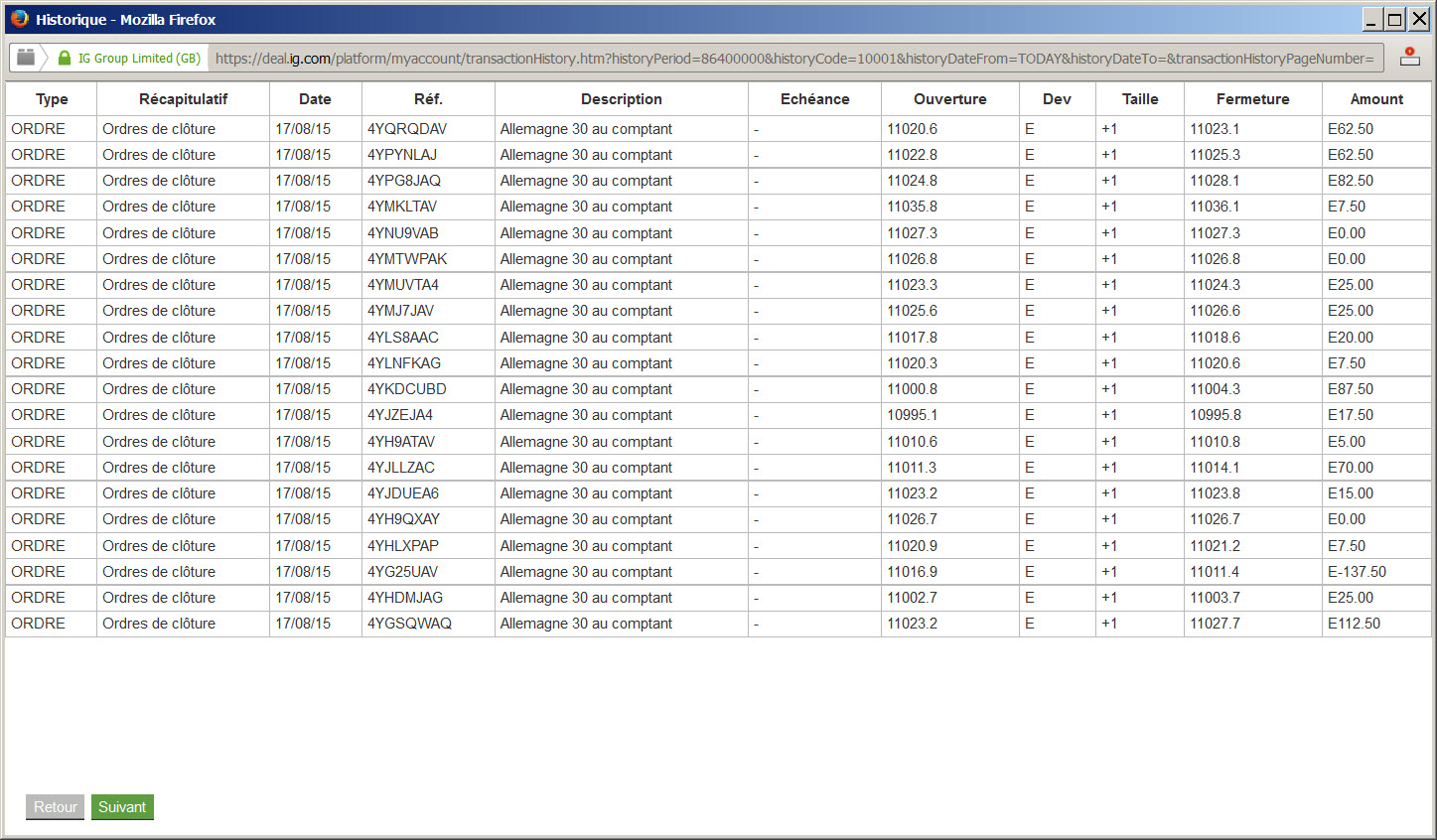Click closing price 11027.7
1437x840 pixels.
tap(1216, 624)
